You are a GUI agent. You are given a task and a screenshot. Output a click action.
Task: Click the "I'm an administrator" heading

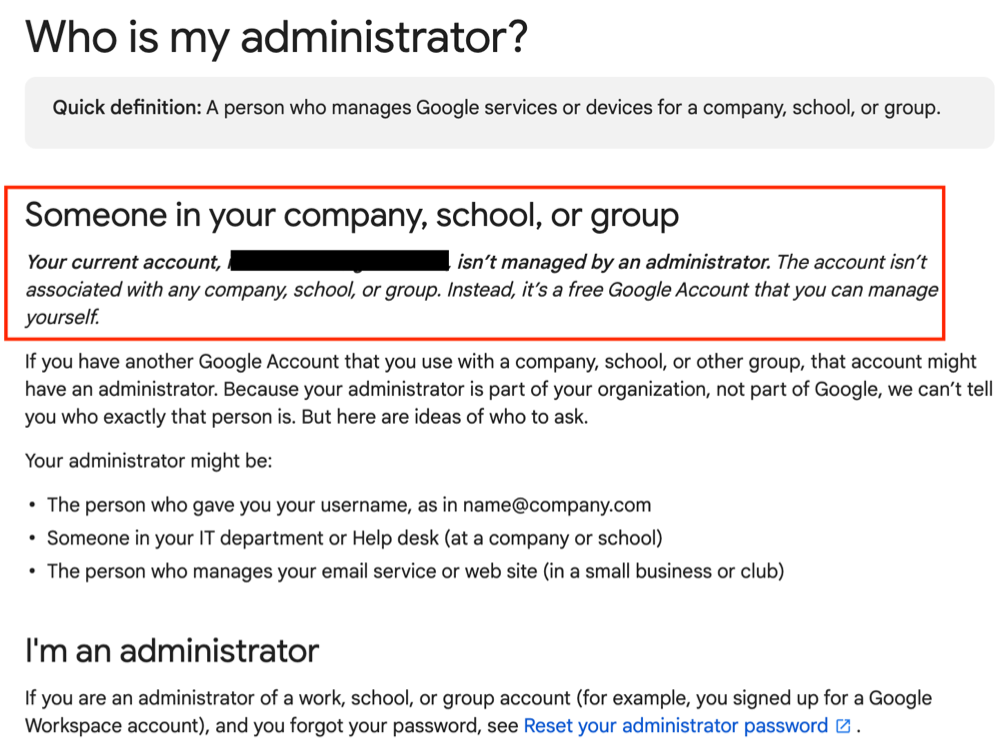coord(172,651)
